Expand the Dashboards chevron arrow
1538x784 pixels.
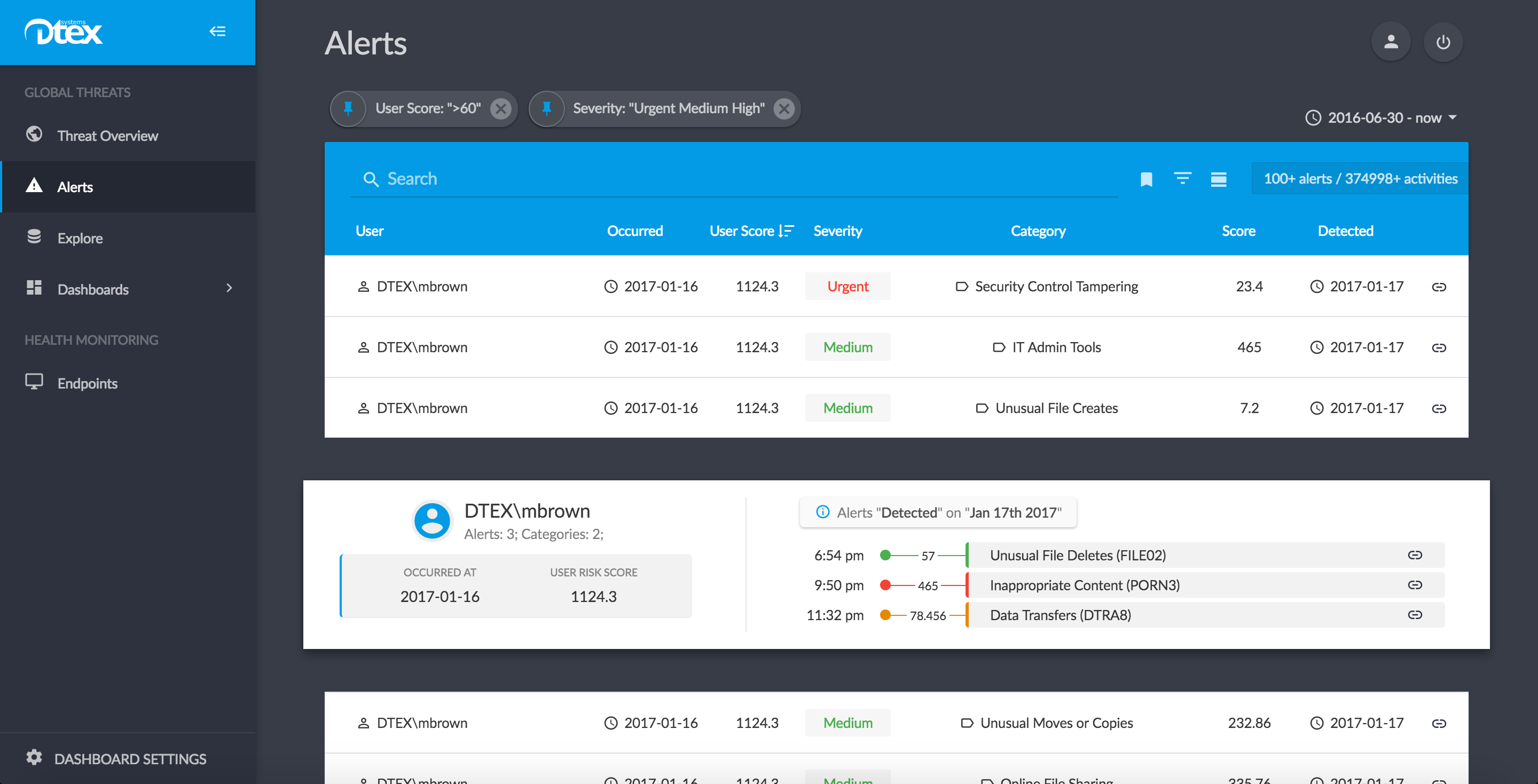pos(229,288)
